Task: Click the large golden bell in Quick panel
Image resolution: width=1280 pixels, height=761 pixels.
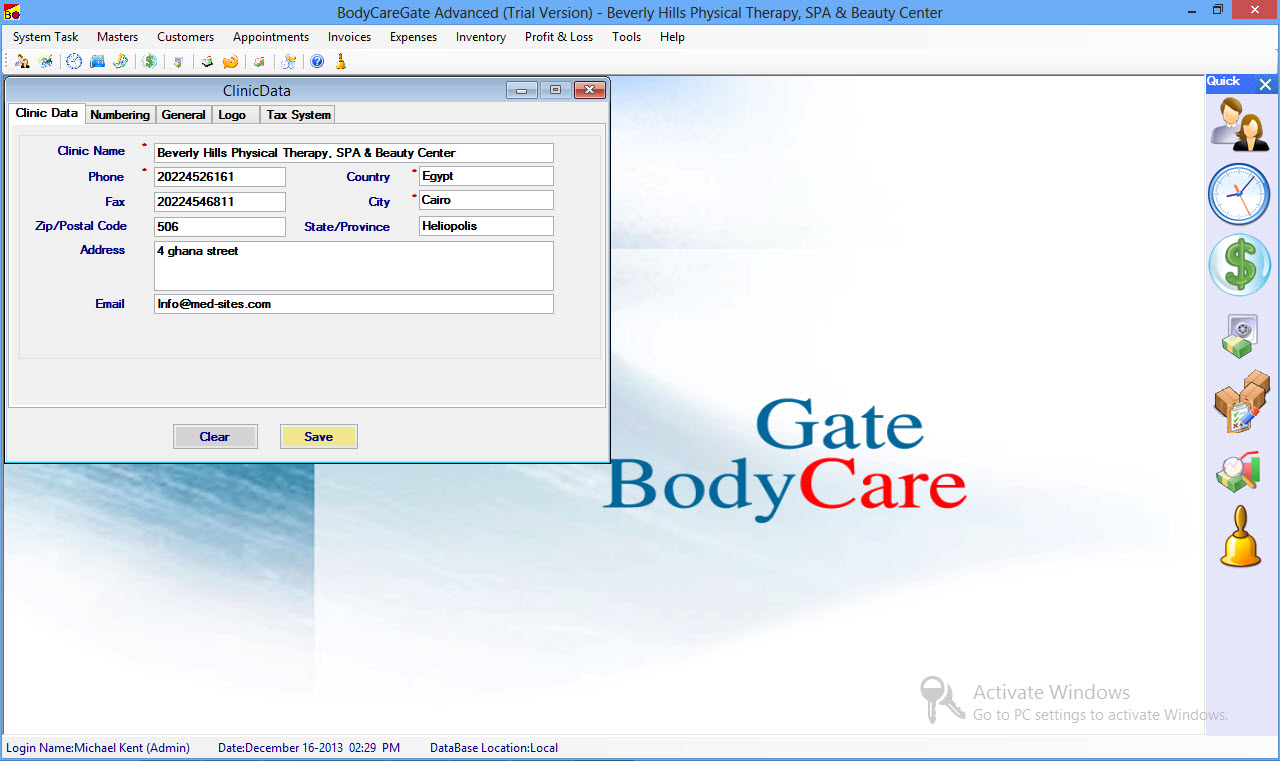Action: [1240, 537]
